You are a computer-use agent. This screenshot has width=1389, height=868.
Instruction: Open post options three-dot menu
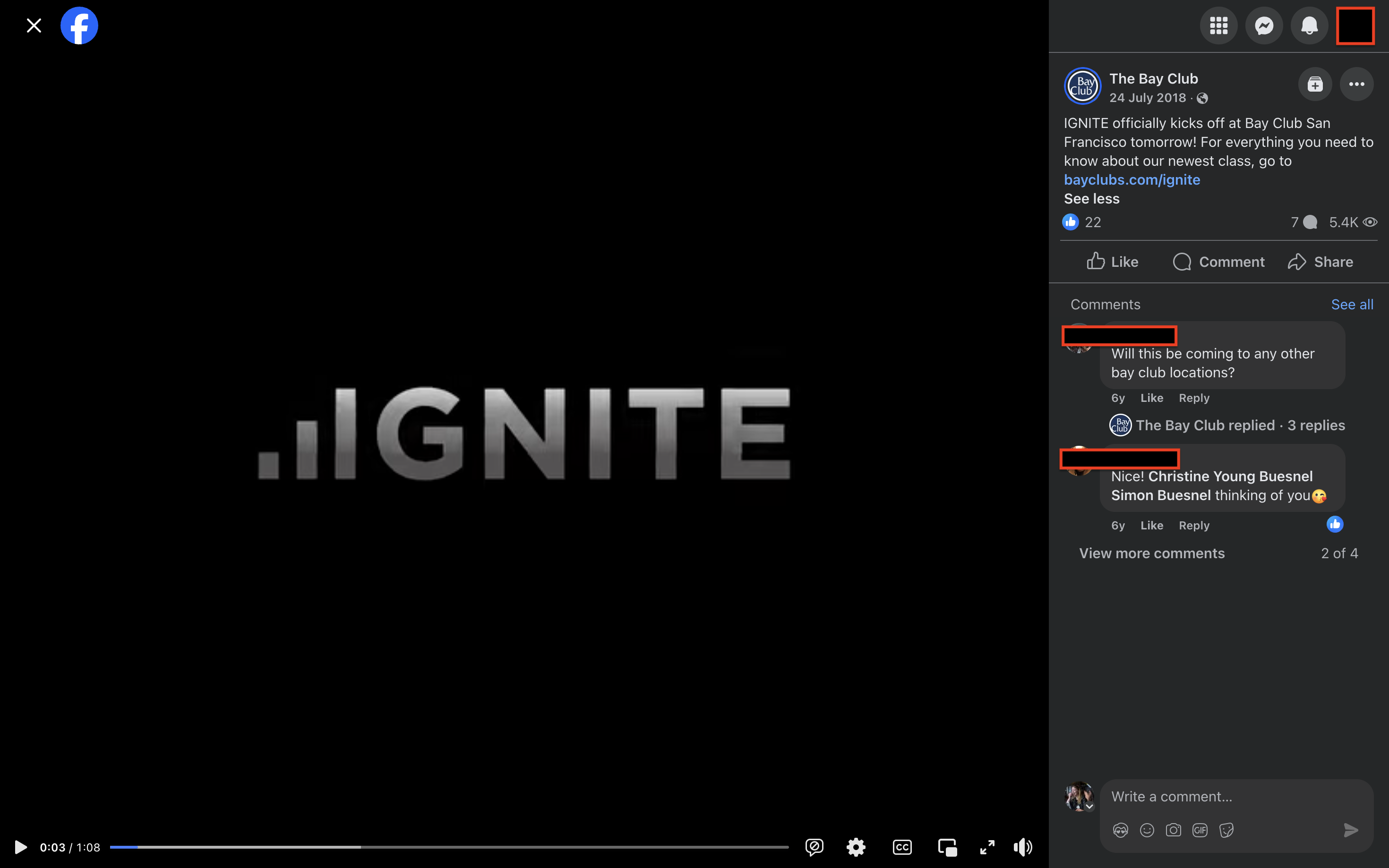1356,85
